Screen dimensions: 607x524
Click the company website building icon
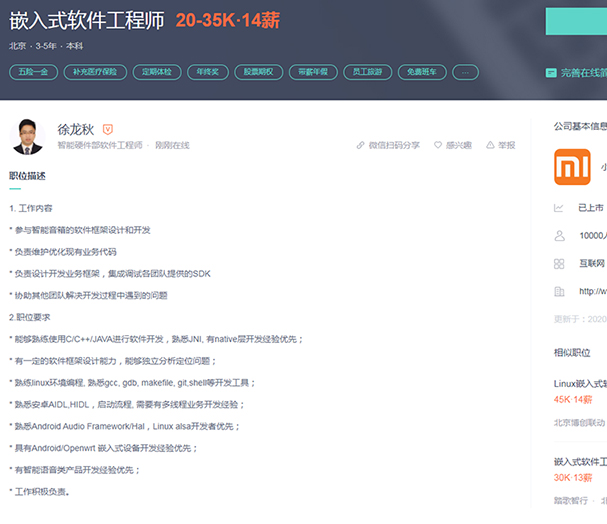(x=559, y=291)
